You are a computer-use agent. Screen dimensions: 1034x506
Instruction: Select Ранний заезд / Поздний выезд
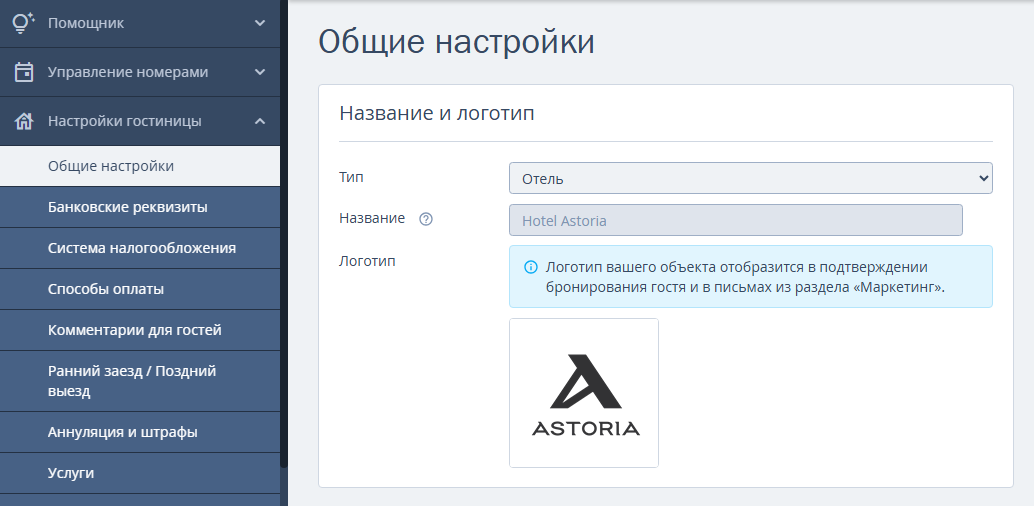click(132, 381)
